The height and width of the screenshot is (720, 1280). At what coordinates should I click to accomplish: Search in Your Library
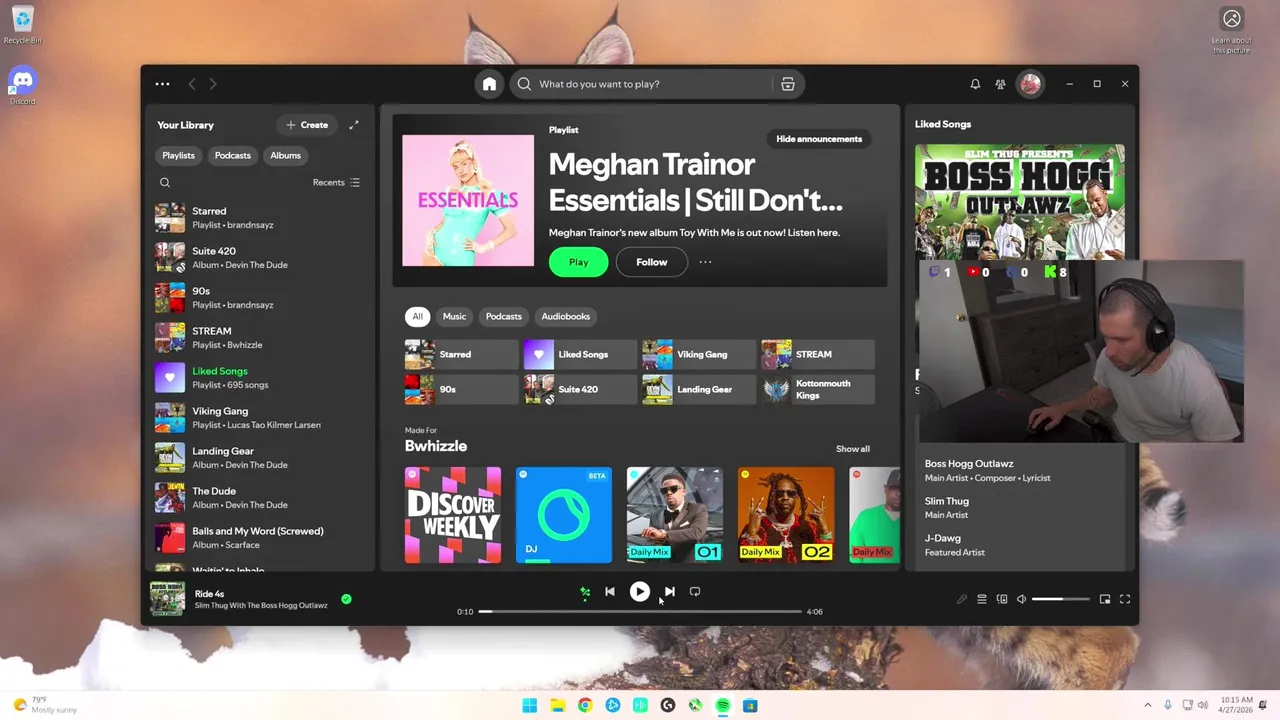point(165,182)
